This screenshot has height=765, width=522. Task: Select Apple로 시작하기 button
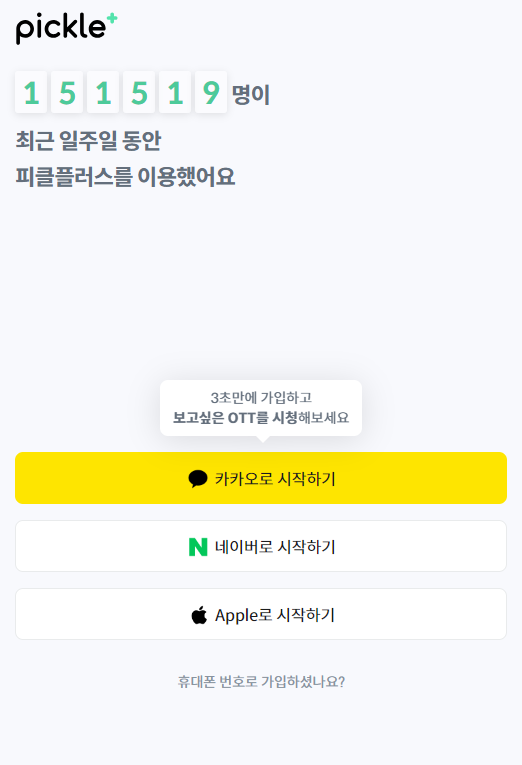[261, 614]
